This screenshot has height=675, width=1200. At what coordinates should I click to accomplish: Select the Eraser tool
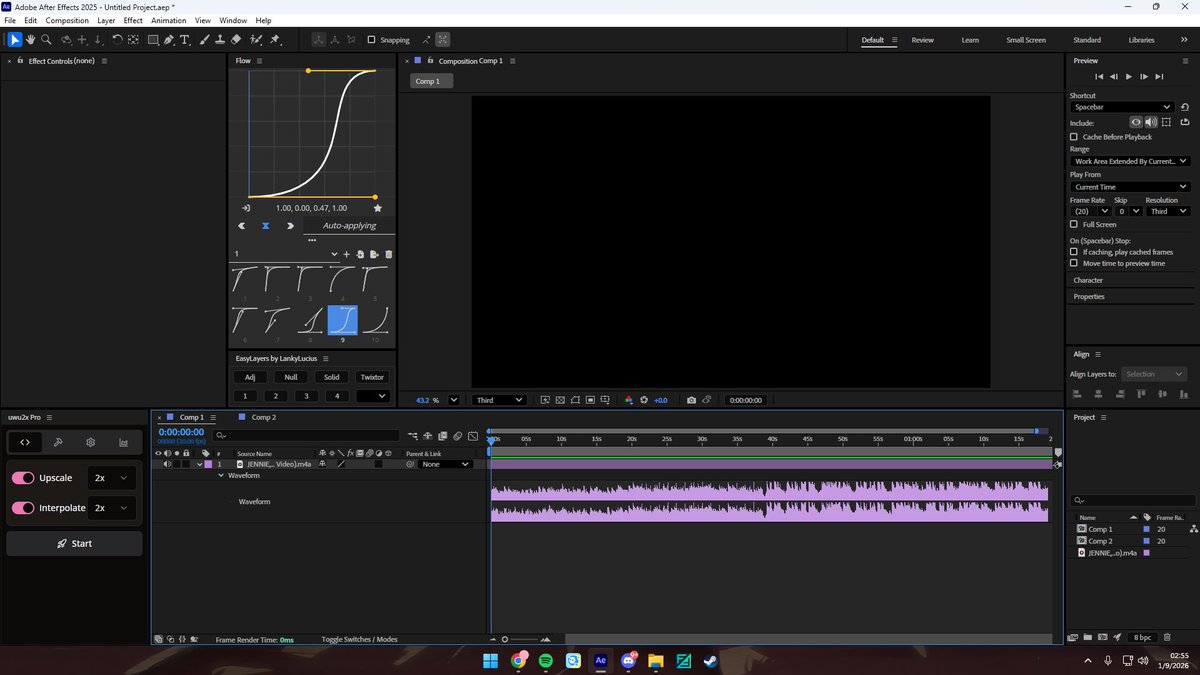pyautogui.click(x=236, y=40)
